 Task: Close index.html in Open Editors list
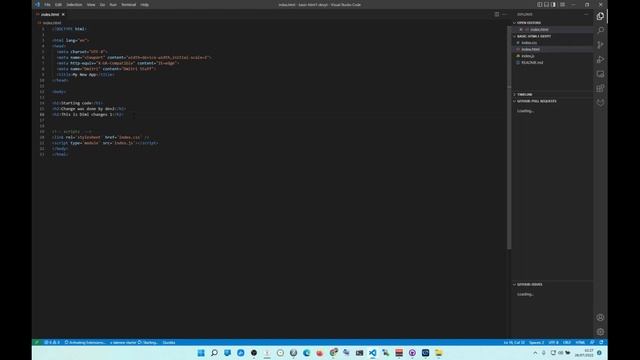click(521, 30)
